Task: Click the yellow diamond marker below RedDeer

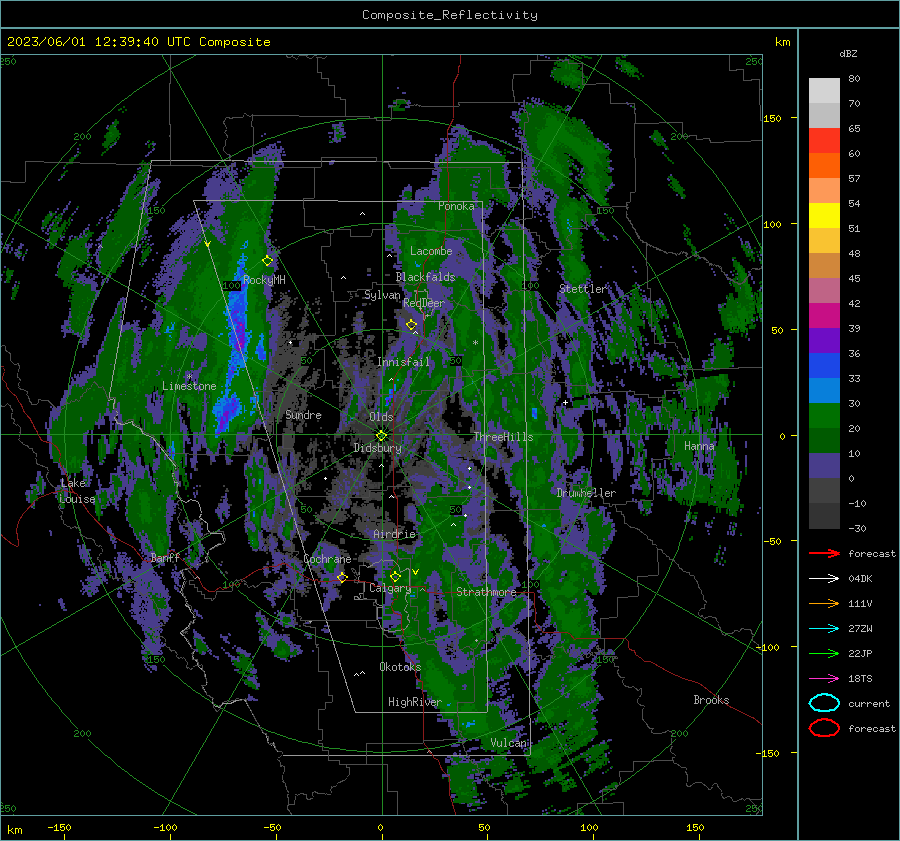Action: coord(412,325)
